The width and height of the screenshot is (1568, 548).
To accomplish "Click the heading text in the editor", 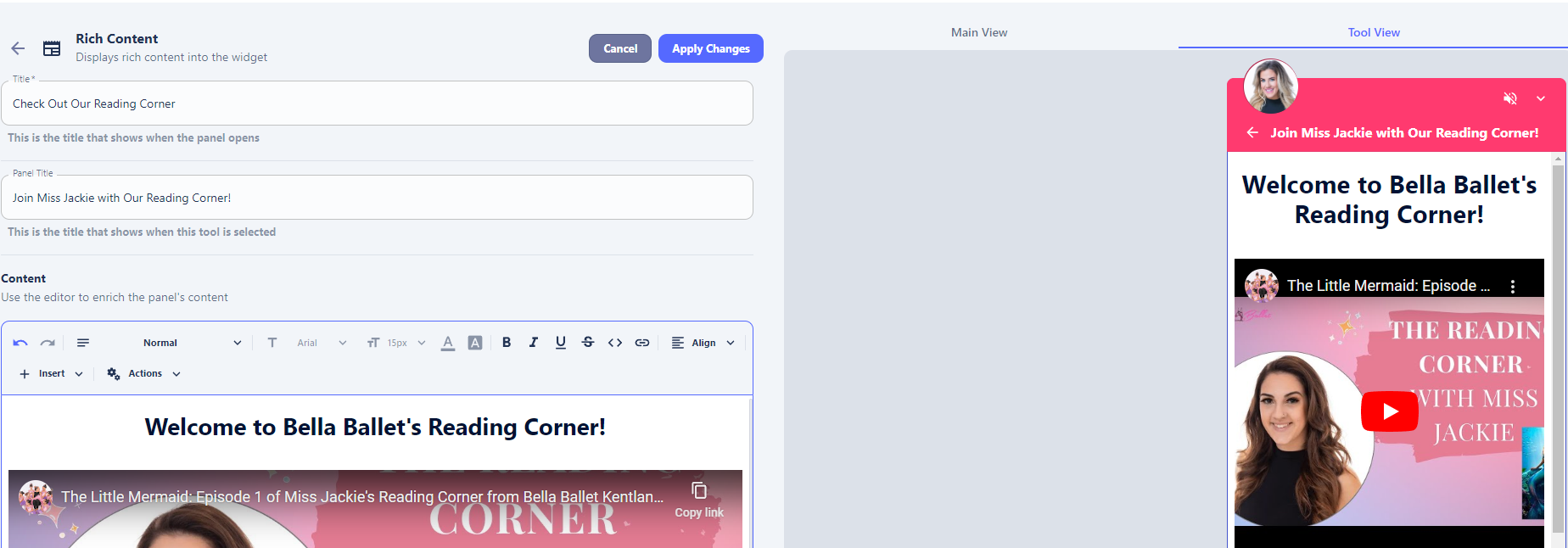I will (x=375, y=427).
